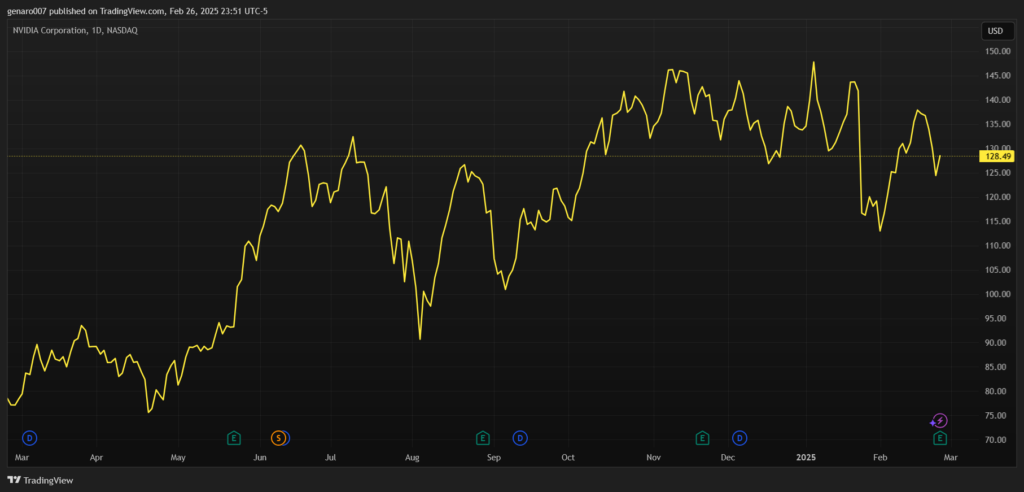Click the dividend marker near March 2024

[29, 438]
